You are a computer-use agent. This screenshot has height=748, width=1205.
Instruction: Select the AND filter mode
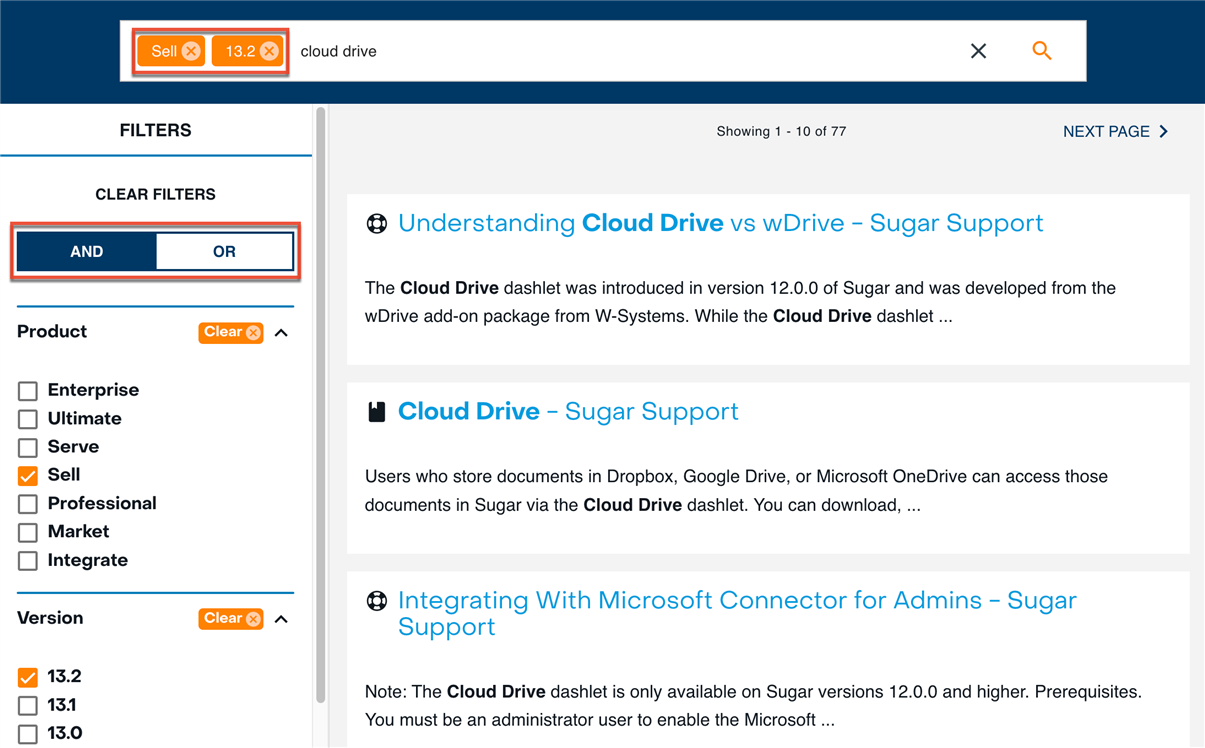[x=87, y=252]
